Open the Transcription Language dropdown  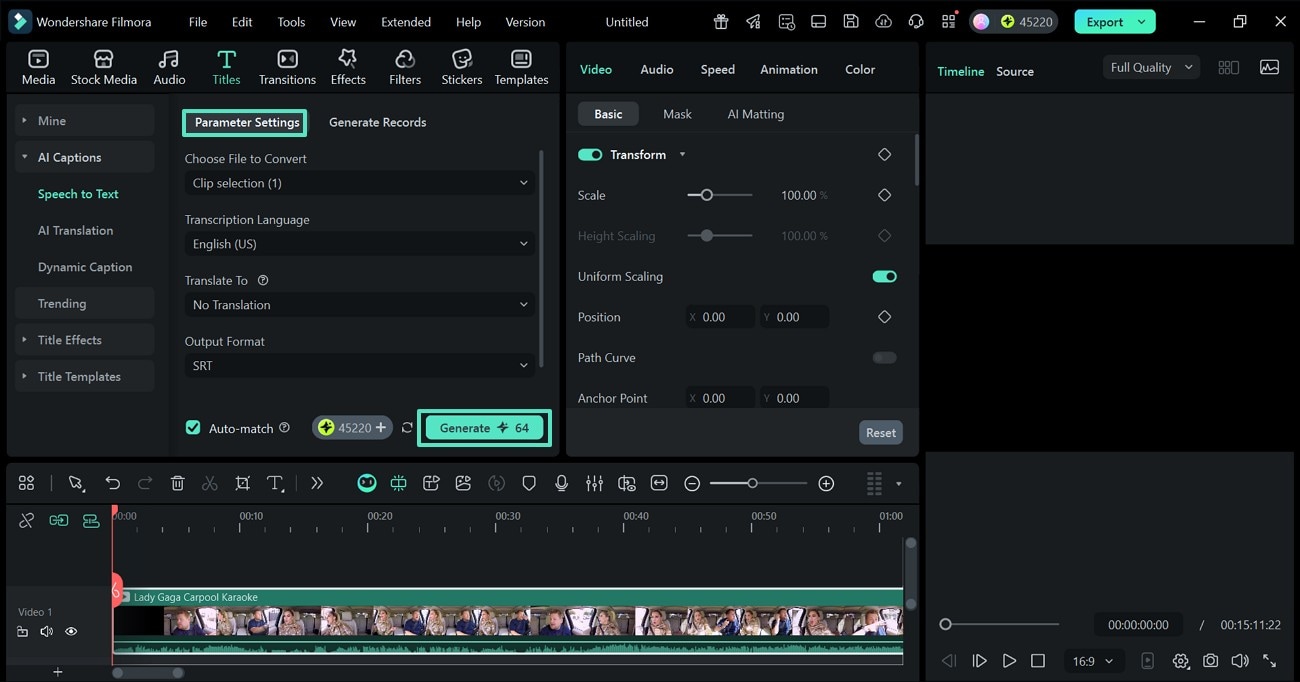360,244
